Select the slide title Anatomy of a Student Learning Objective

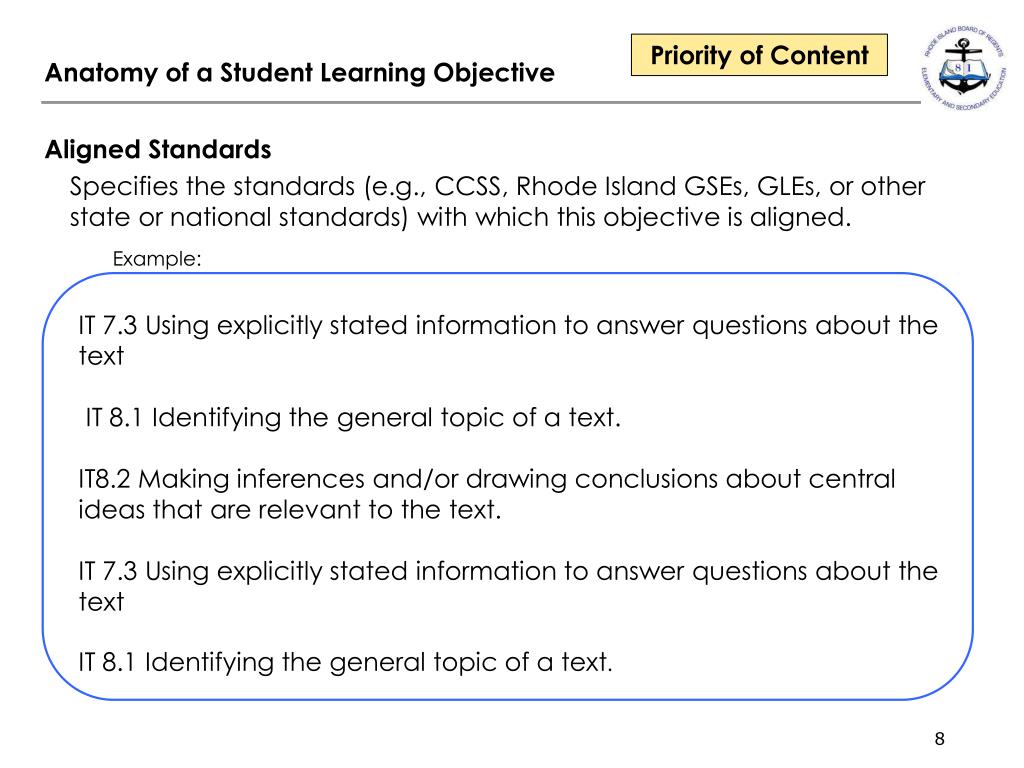300,72
